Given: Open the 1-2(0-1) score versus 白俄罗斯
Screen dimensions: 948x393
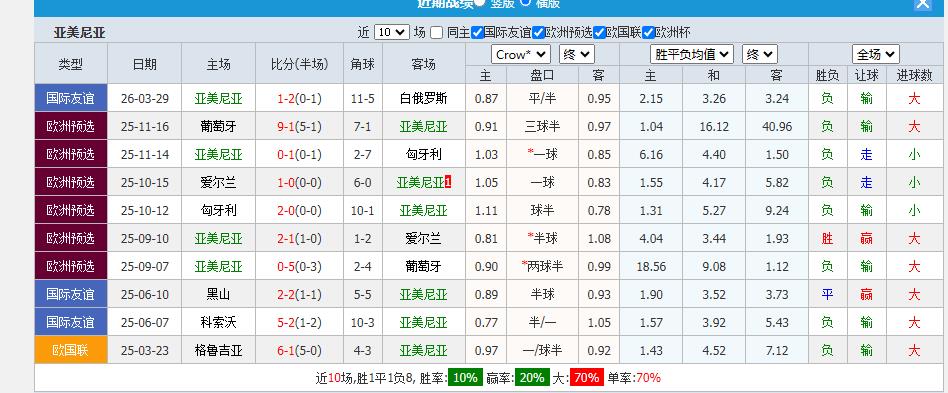Looking at the screenshot, I should coord(299,99).
